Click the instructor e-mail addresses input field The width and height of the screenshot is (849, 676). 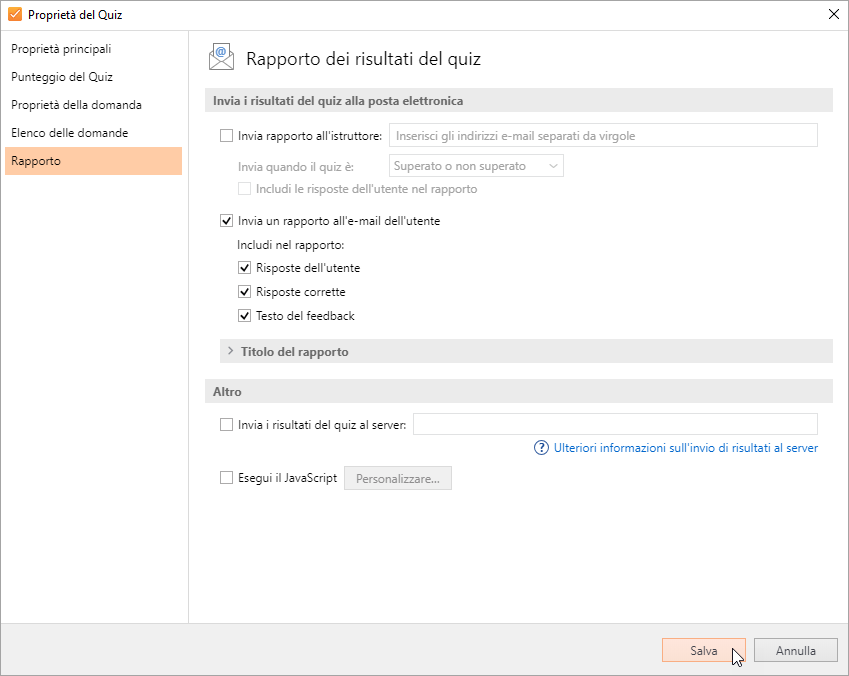click(x=602, y=136)
